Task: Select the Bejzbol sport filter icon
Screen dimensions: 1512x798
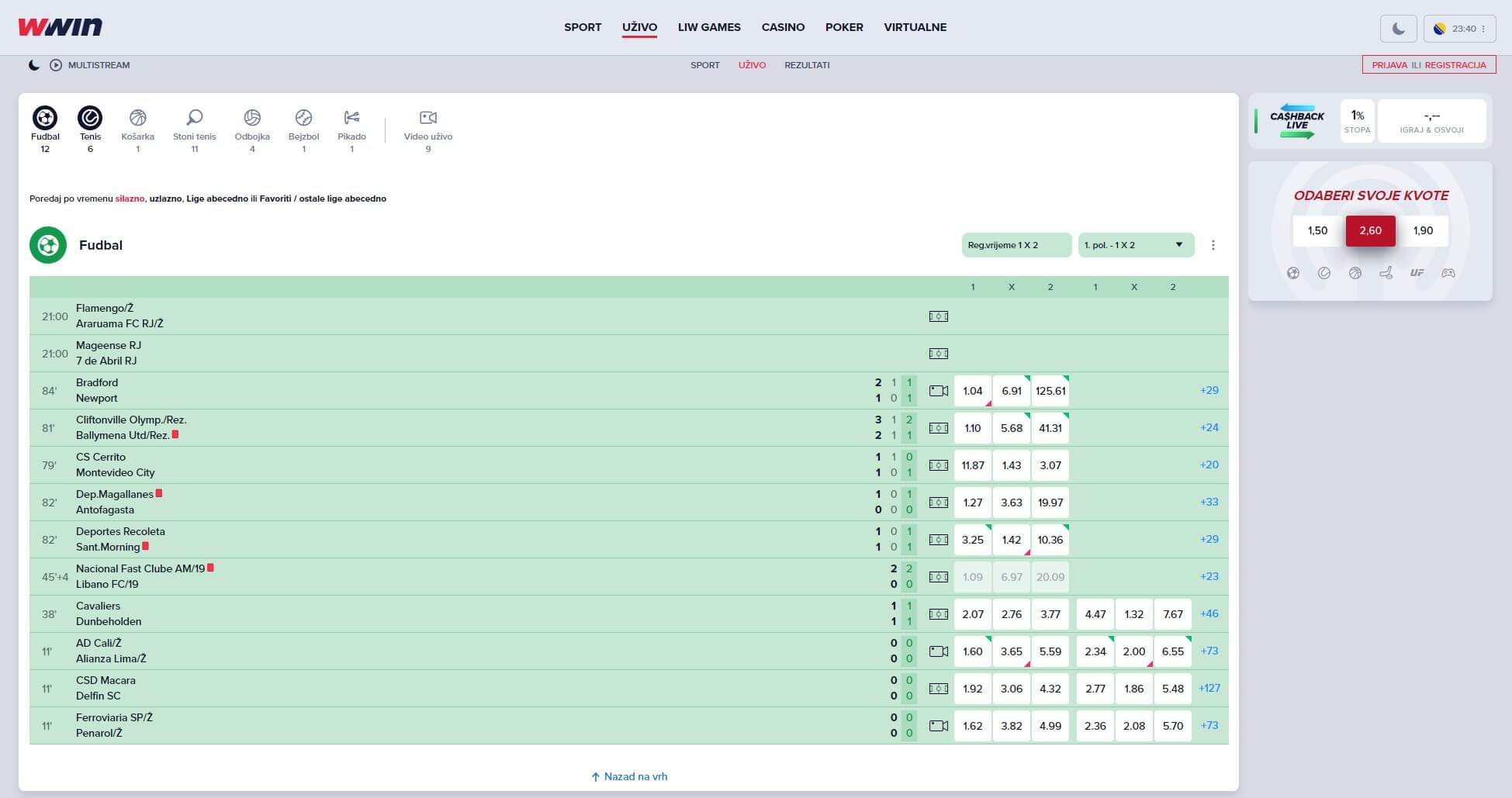Action: click(x=304, y=118)
